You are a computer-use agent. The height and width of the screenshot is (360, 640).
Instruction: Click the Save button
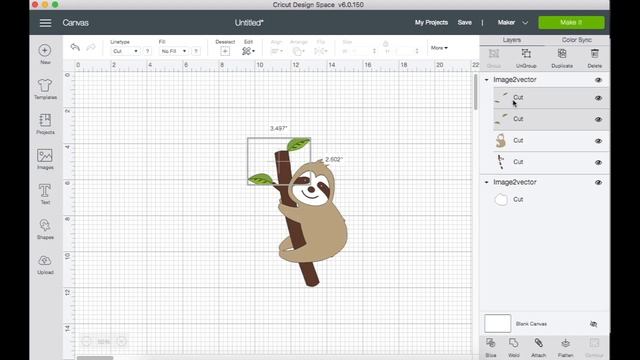coord(464,22)
